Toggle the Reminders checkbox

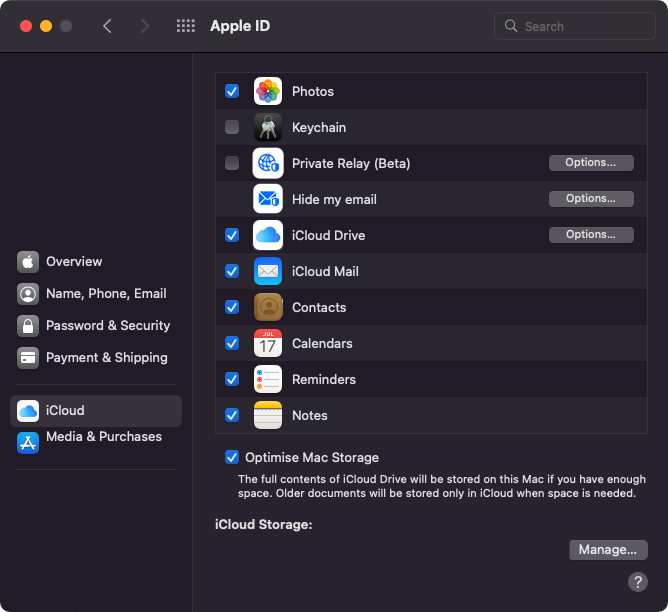pos(232,379)
